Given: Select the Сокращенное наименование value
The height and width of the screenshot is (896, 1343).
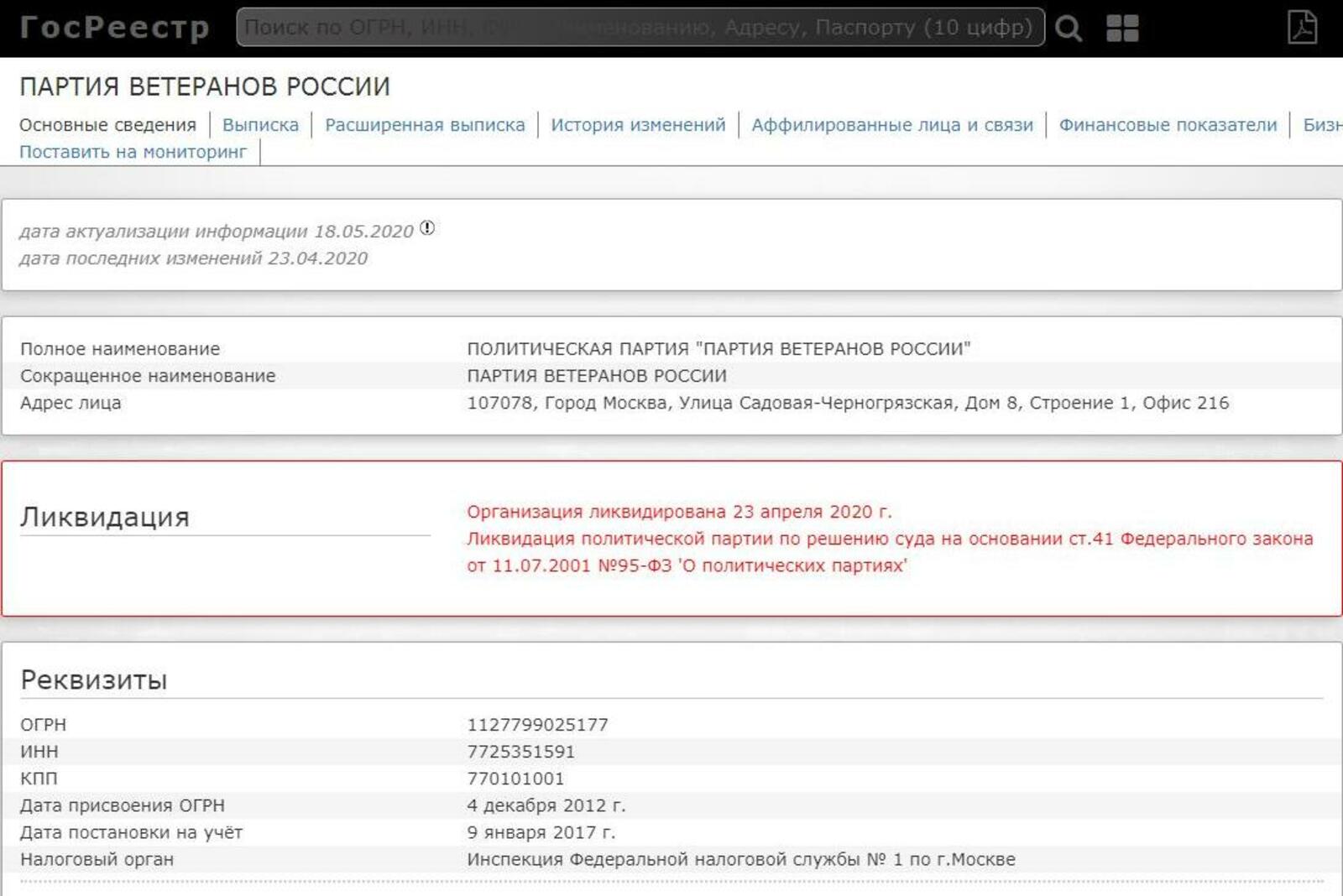Looking at the screenshot, I should (x=597, y=376).
